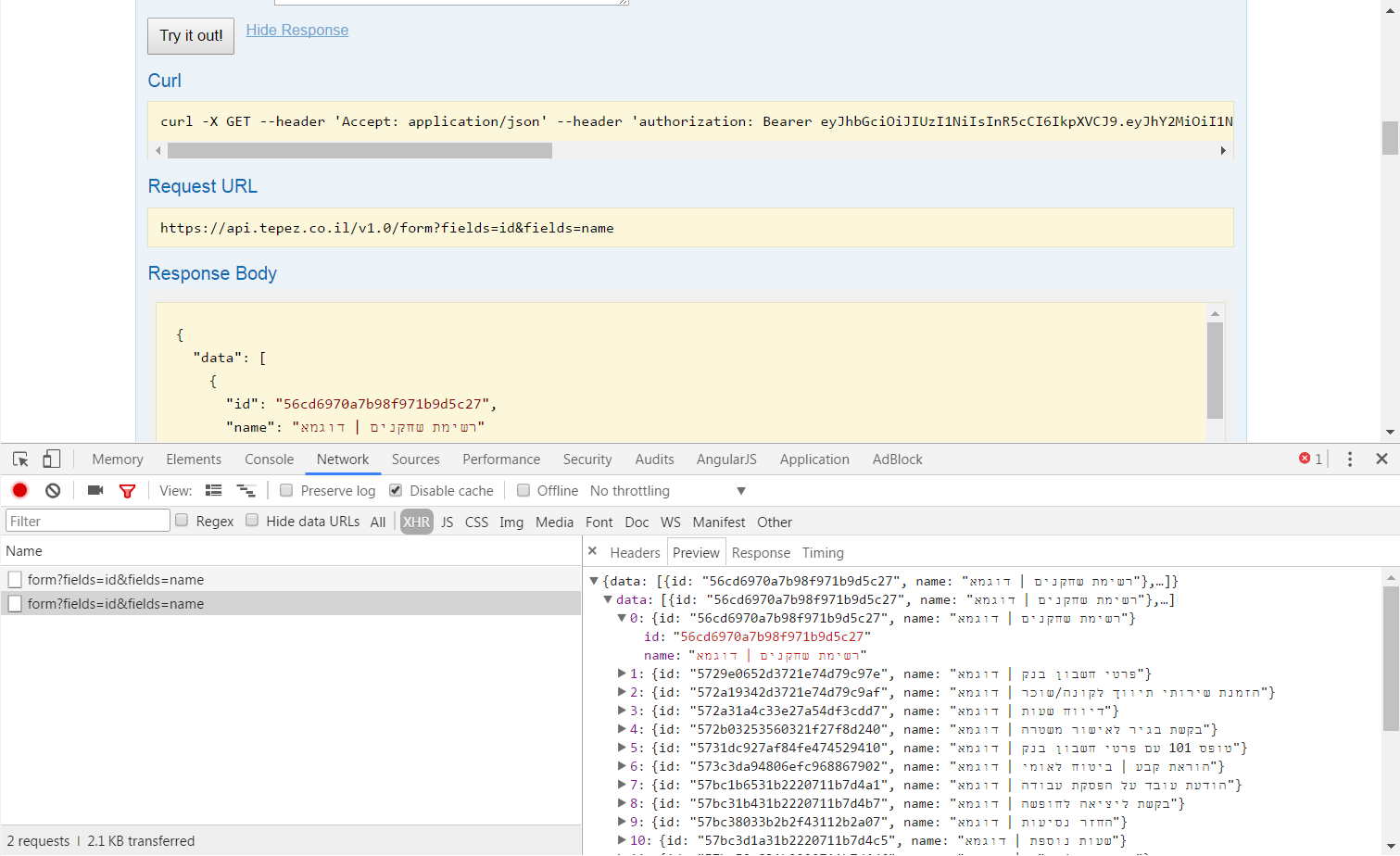Collapse the root data object in preview
Screen dimensions: 1400x856
(594, 581)
